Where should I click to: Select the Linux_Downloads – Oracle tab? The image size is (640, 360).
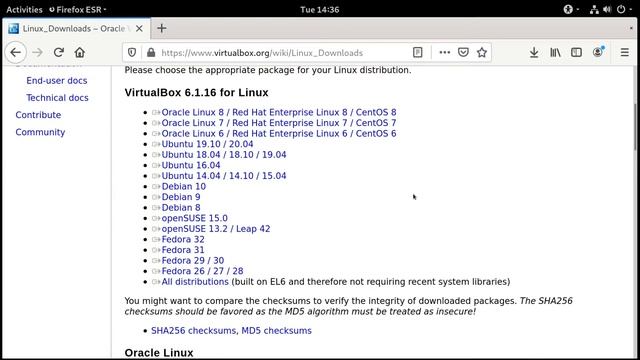click(x=76, y=29)
